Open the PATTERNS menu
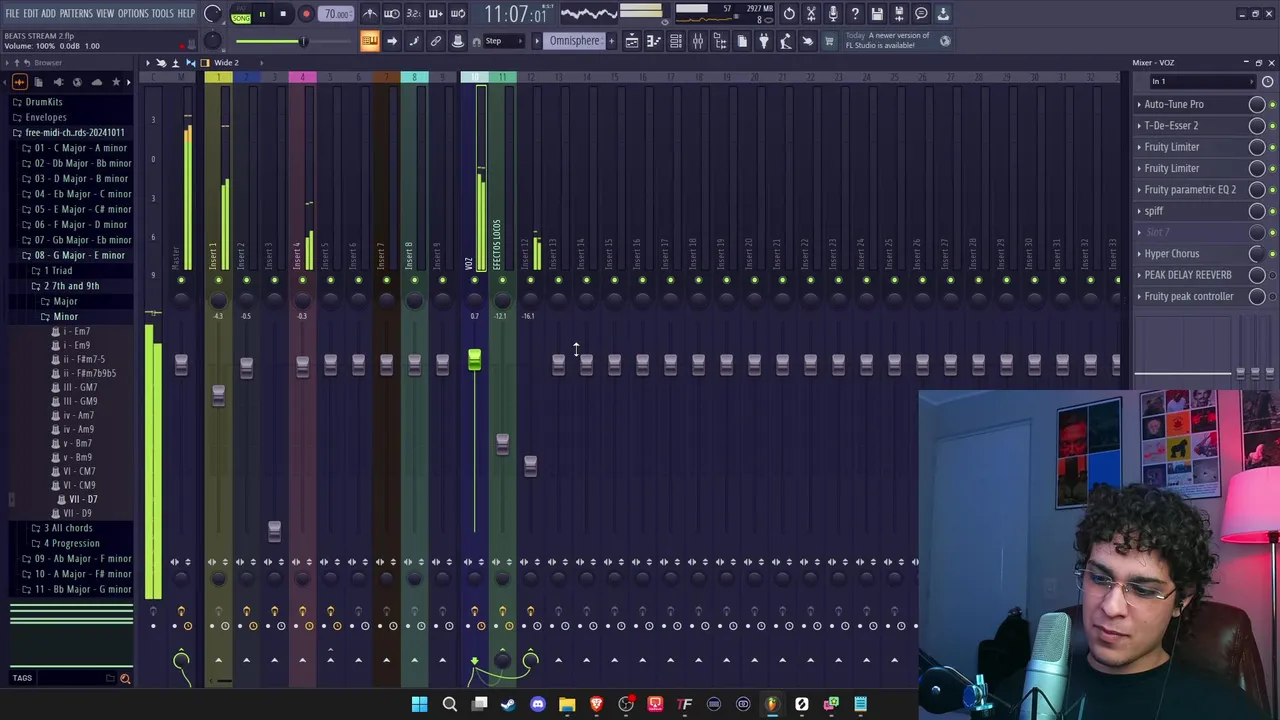The width and height of the screenshot is (1280, 720). tap(76, 13)
